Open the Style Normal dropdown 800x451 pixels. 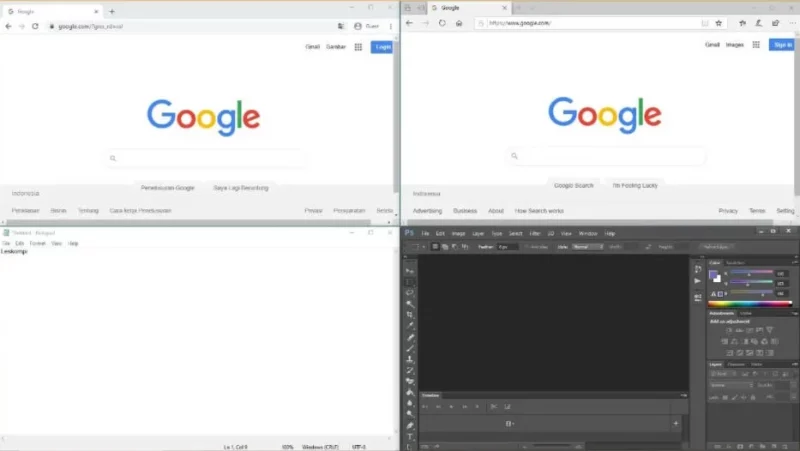[x=587, y=247]
